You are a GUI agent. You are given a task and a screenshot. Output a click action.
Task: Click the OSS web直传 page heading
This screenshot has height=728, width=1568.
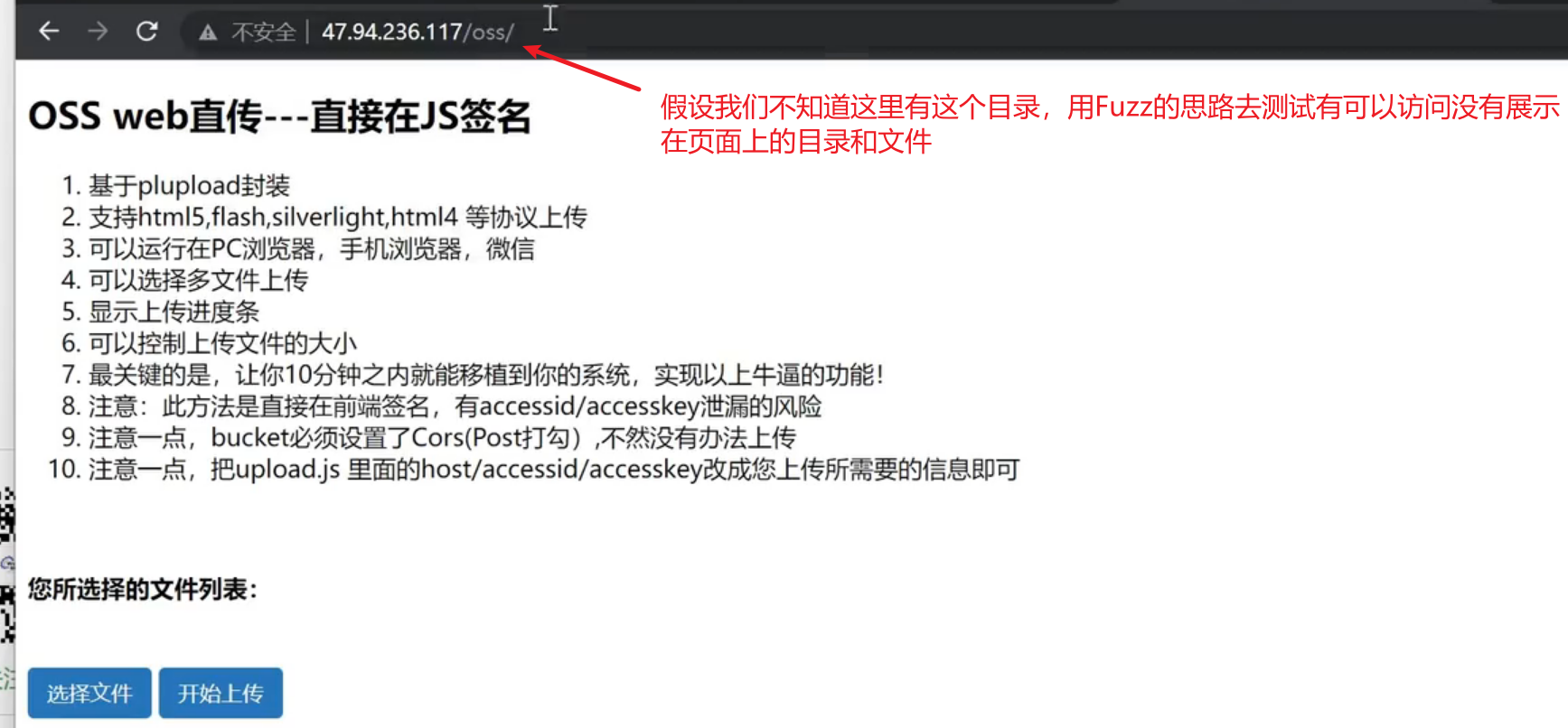click(279, 117)
